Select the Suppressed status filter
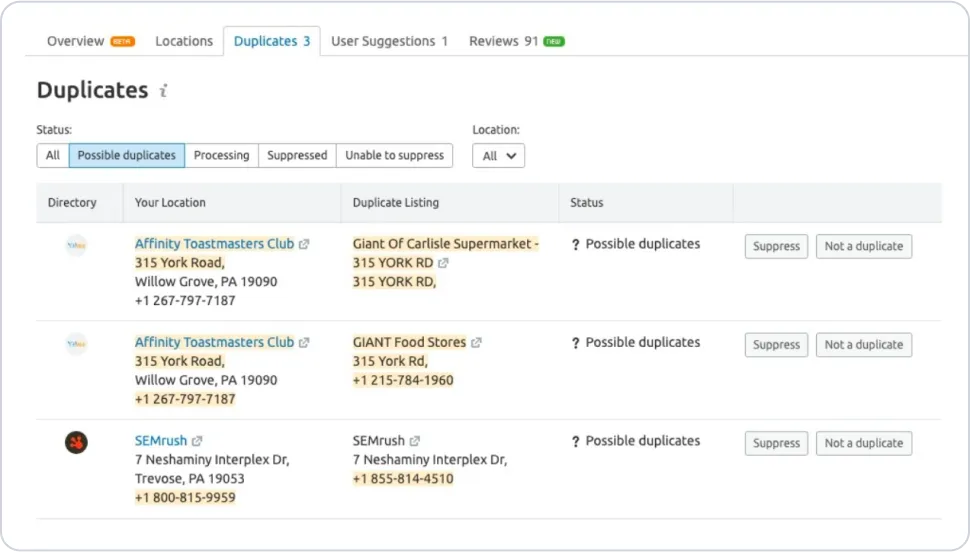Viewport: 970px width, 552px height. point(297,155)
